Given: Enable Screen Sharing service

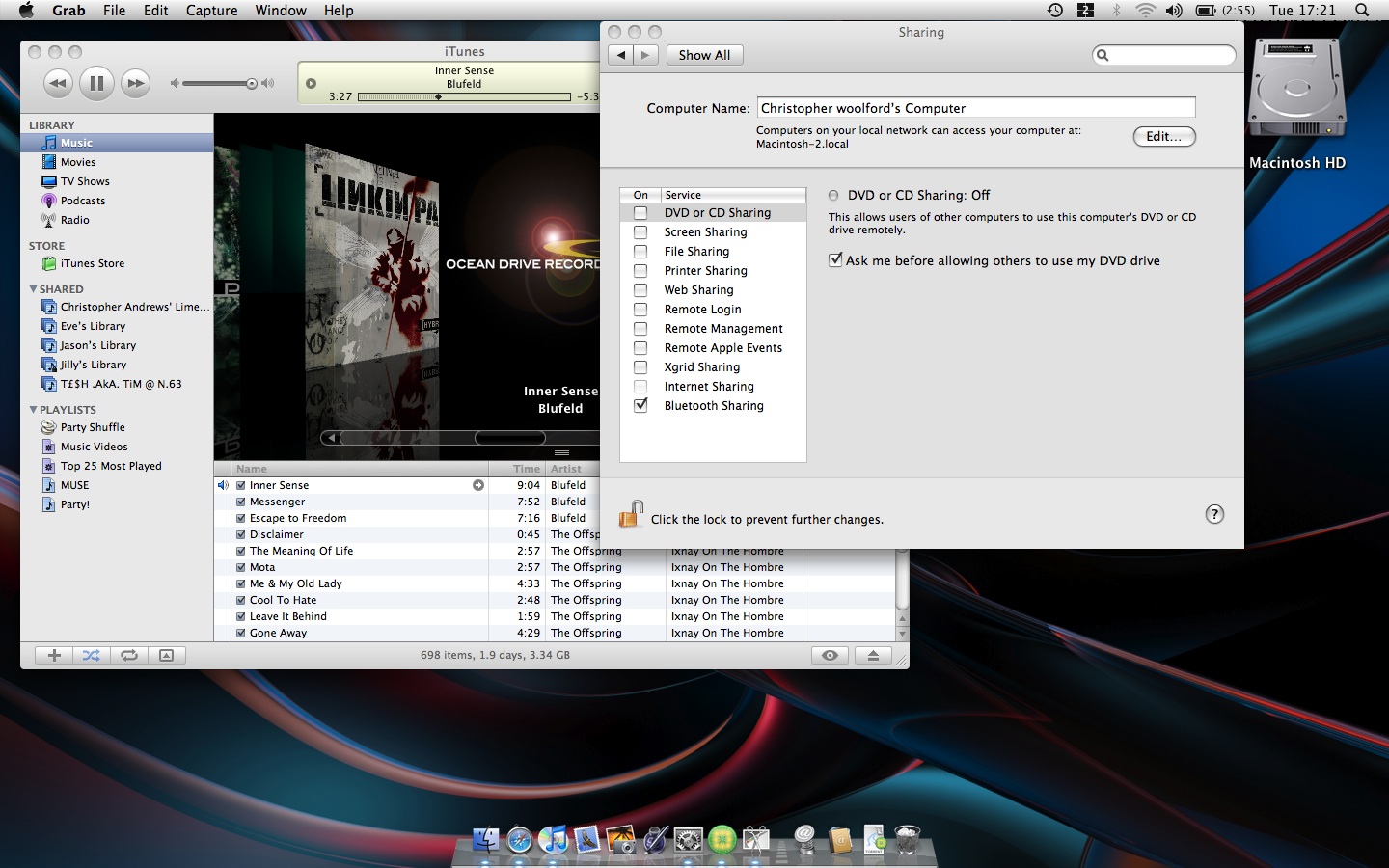Looking at the screenshot, I should pos(640,232).
